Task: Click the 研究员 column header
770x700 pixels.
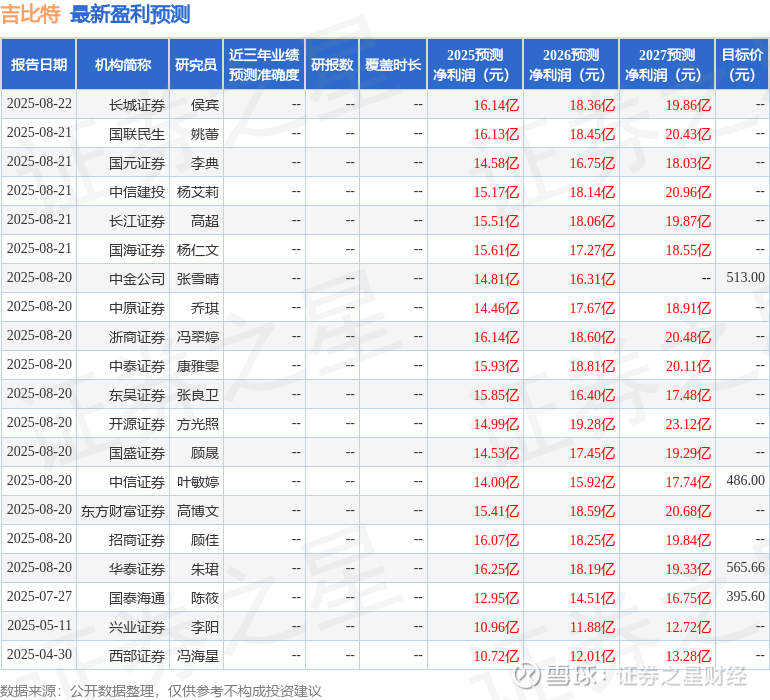Action: 196,64
